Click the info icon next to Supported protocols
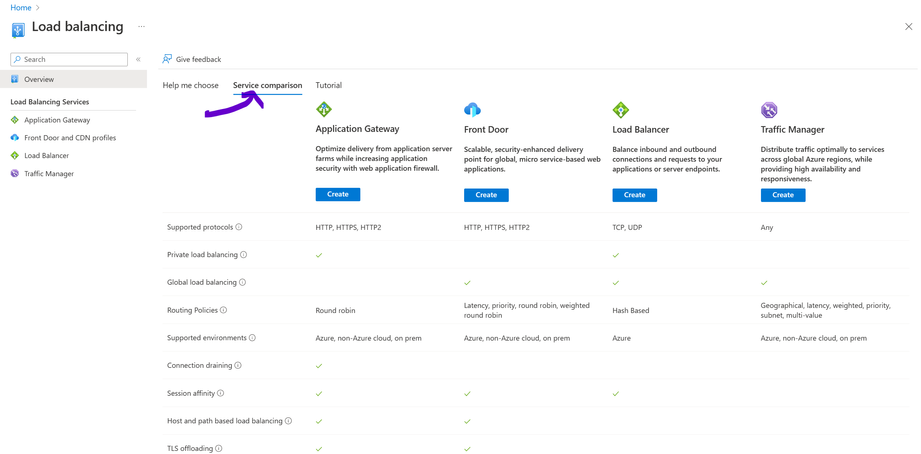 pyautogui.click(x=239, y=227)
